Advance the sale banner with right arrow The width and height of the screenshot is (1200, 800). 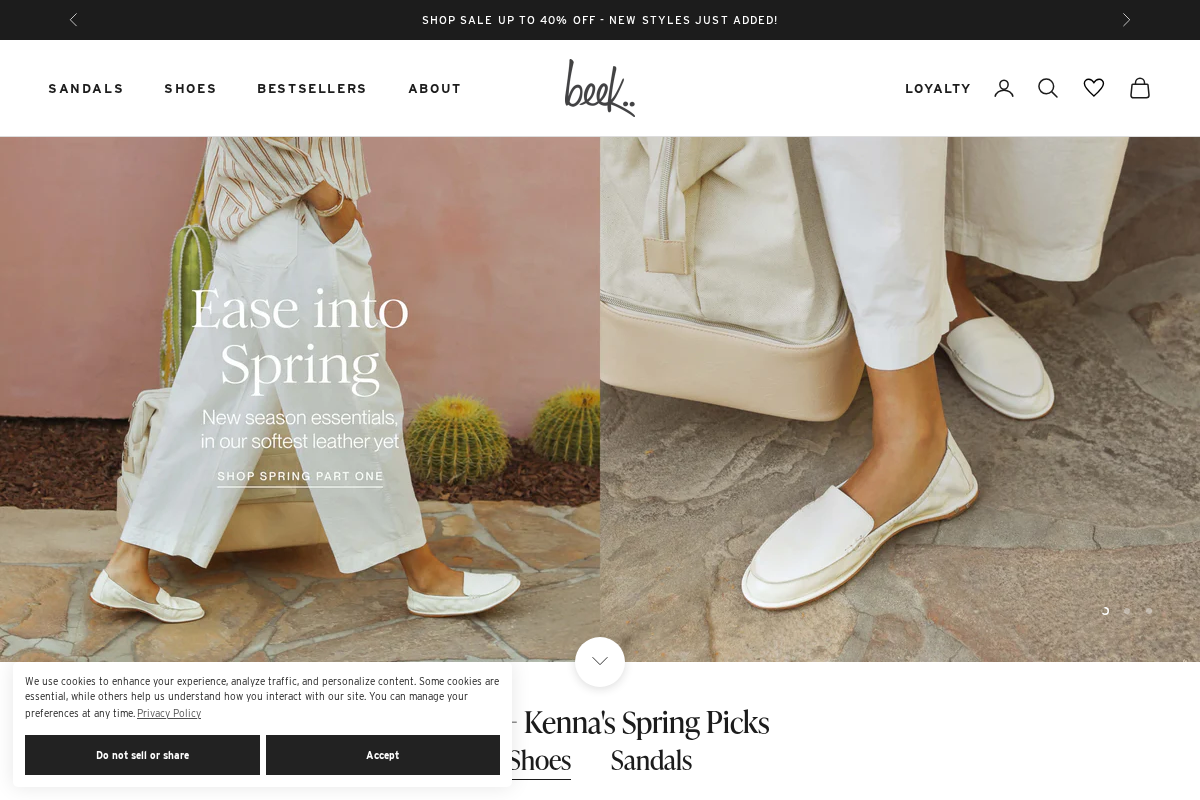tap(1127, 20)
